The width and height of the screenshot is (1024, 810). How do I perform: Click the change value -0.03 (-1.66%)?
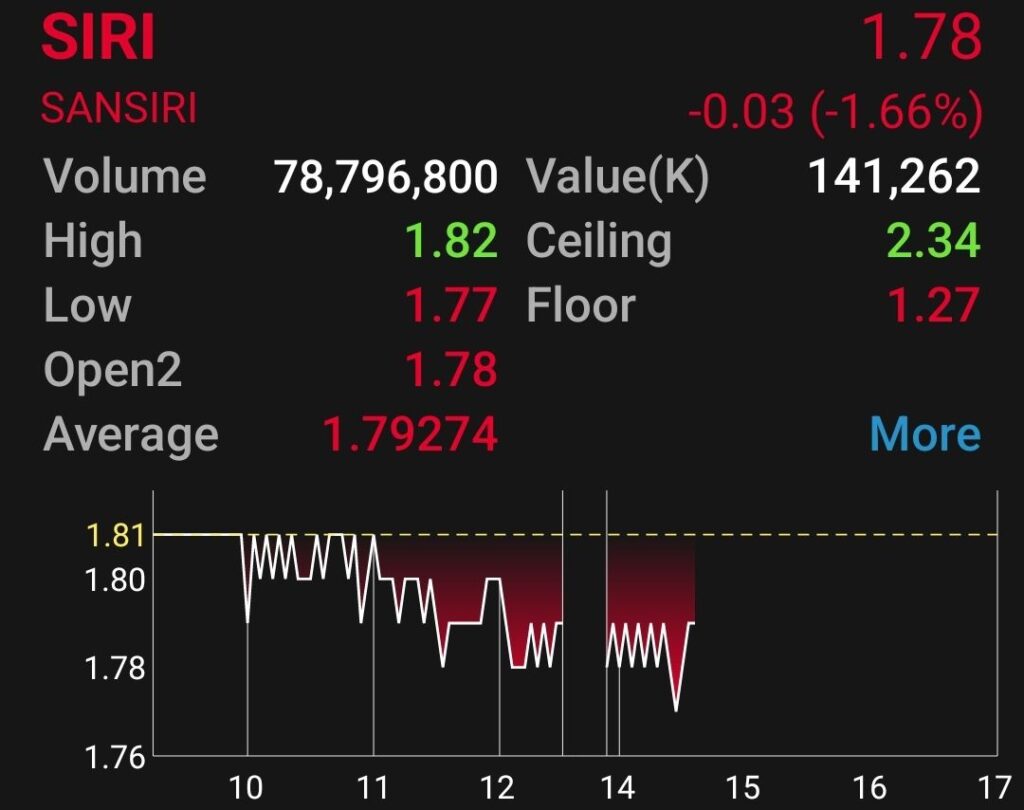[x=835, y=112]
